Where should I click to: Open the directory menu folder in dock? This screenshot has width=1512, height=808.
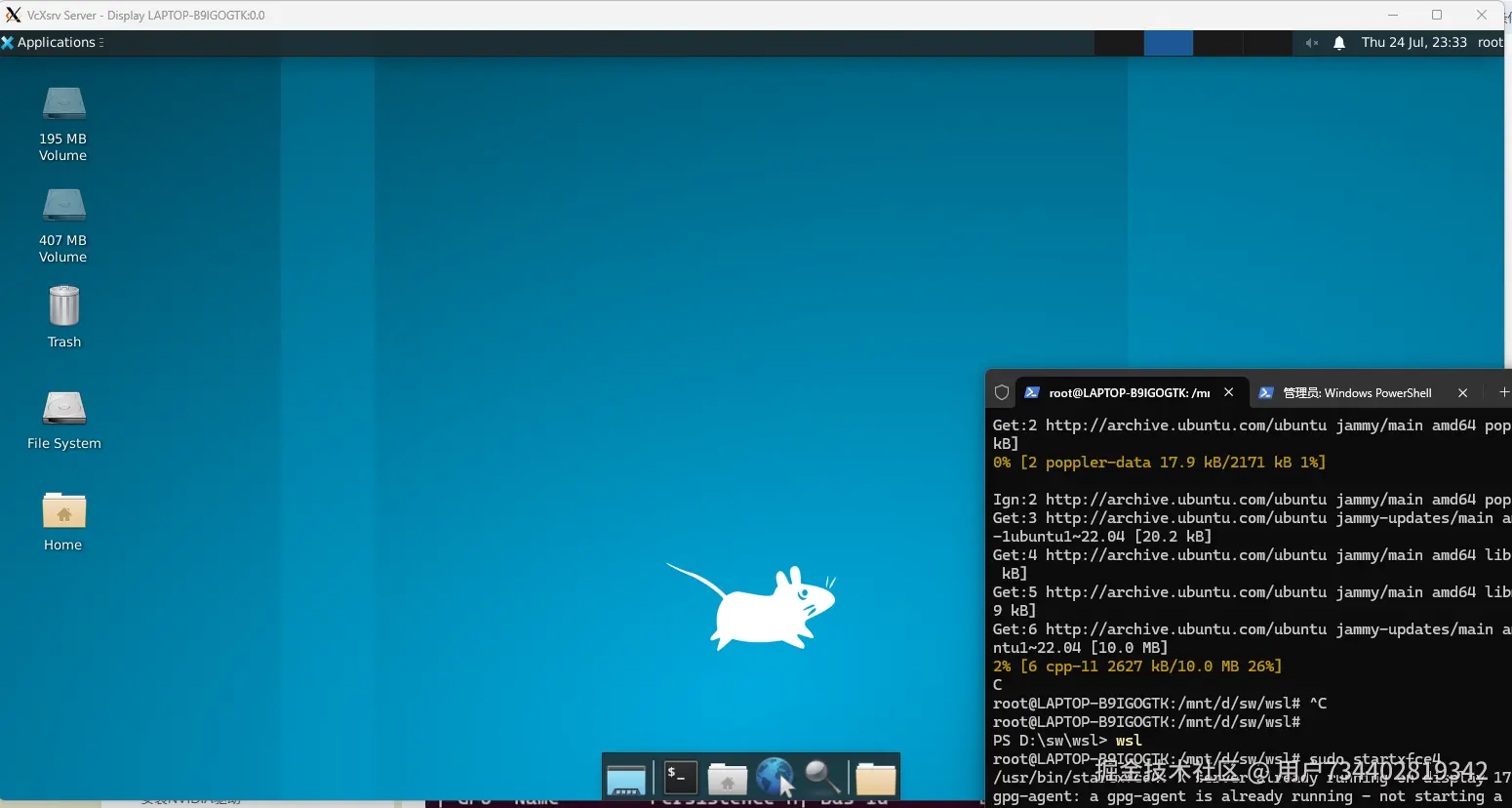(x=876, y=779)
